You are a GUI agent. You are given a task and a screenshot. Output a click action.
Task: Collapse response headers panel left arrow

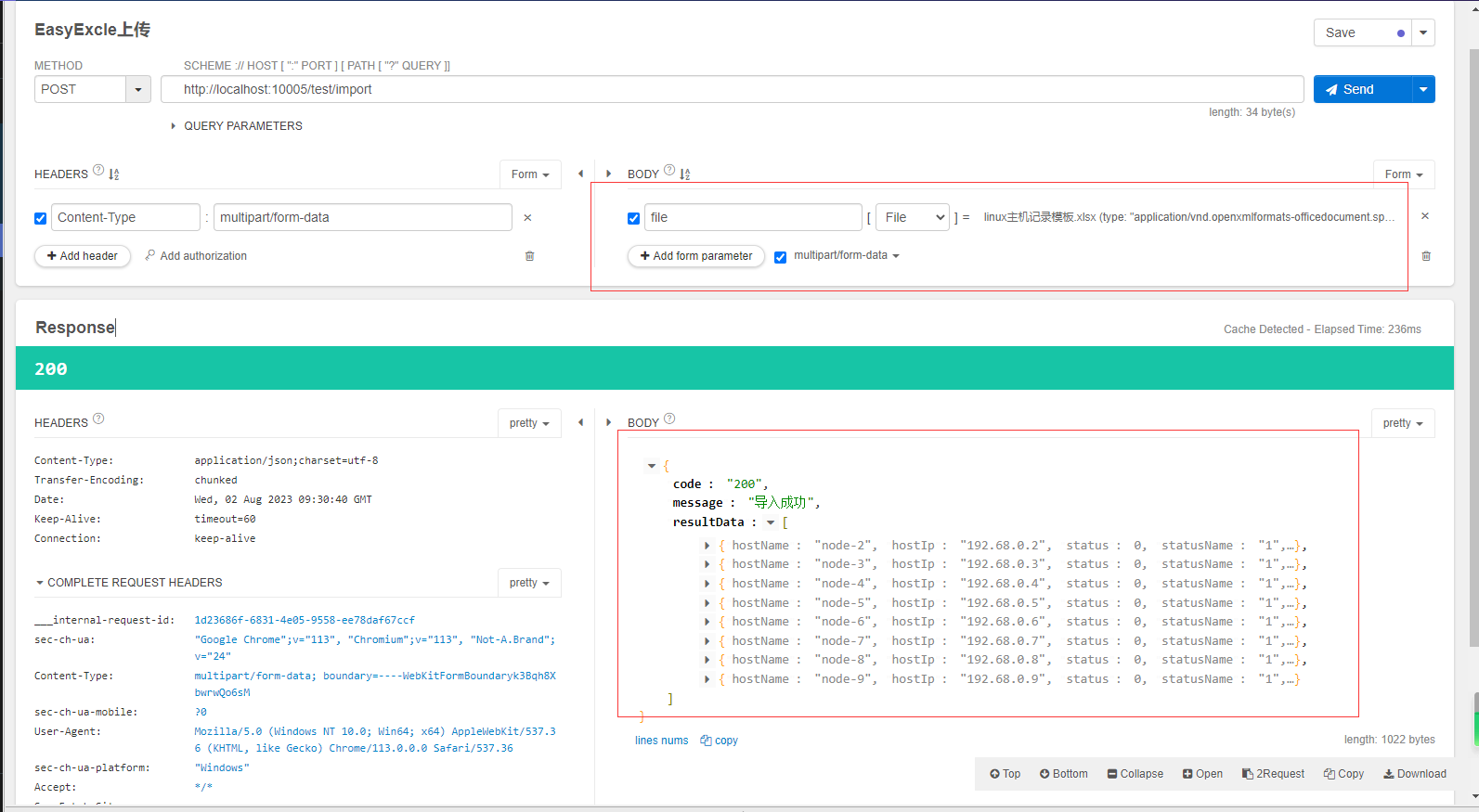point(580,422)
